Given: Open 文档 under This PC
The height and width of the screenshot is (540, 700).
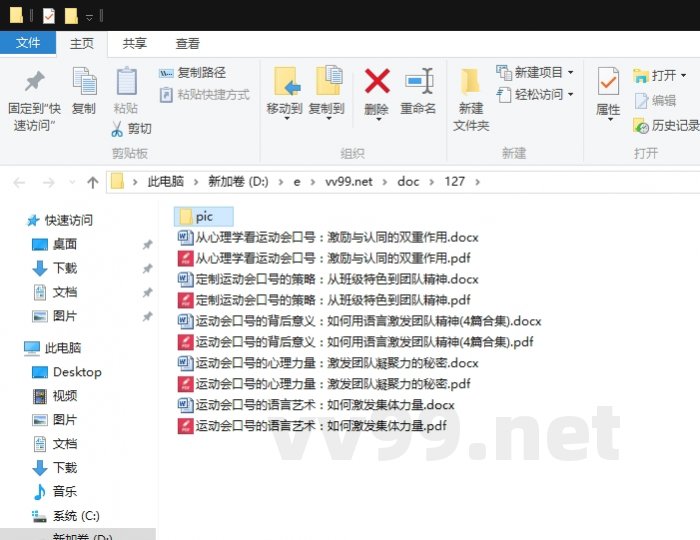Looking at the screenshot, I should [x=54, y=444].
